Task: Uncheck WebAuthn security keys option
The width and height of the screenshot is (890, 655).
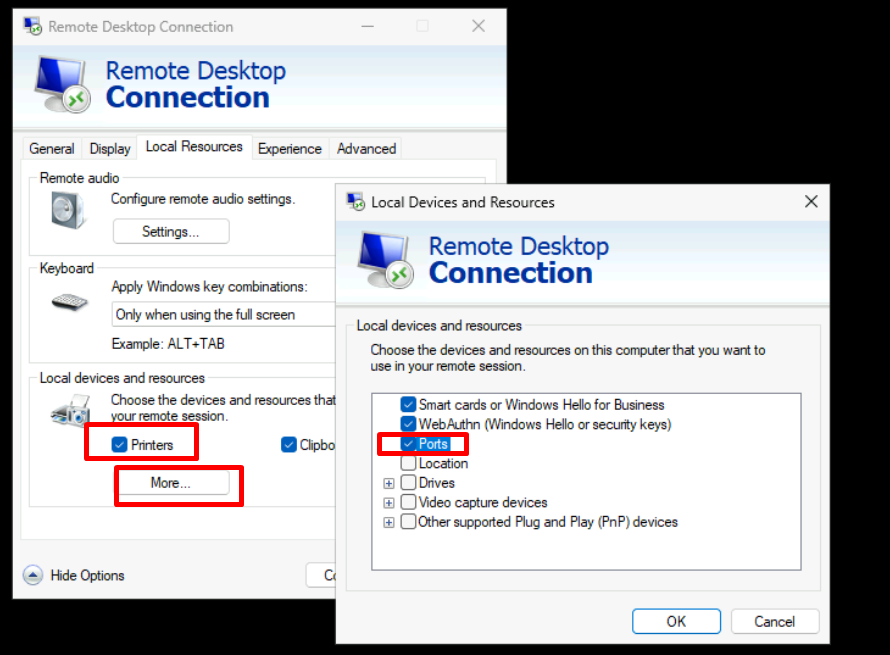Action: 408,424
